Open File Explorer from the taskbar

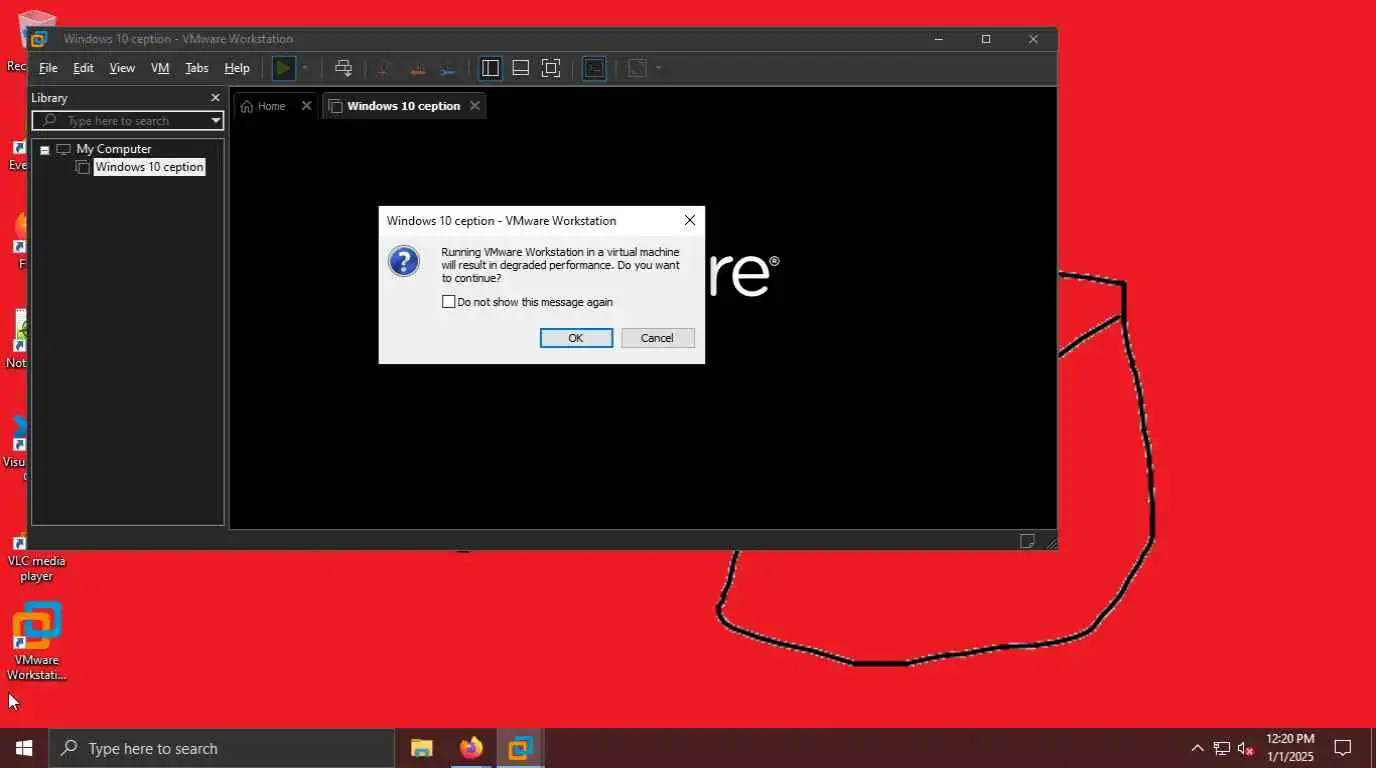(x=422, y=748)
